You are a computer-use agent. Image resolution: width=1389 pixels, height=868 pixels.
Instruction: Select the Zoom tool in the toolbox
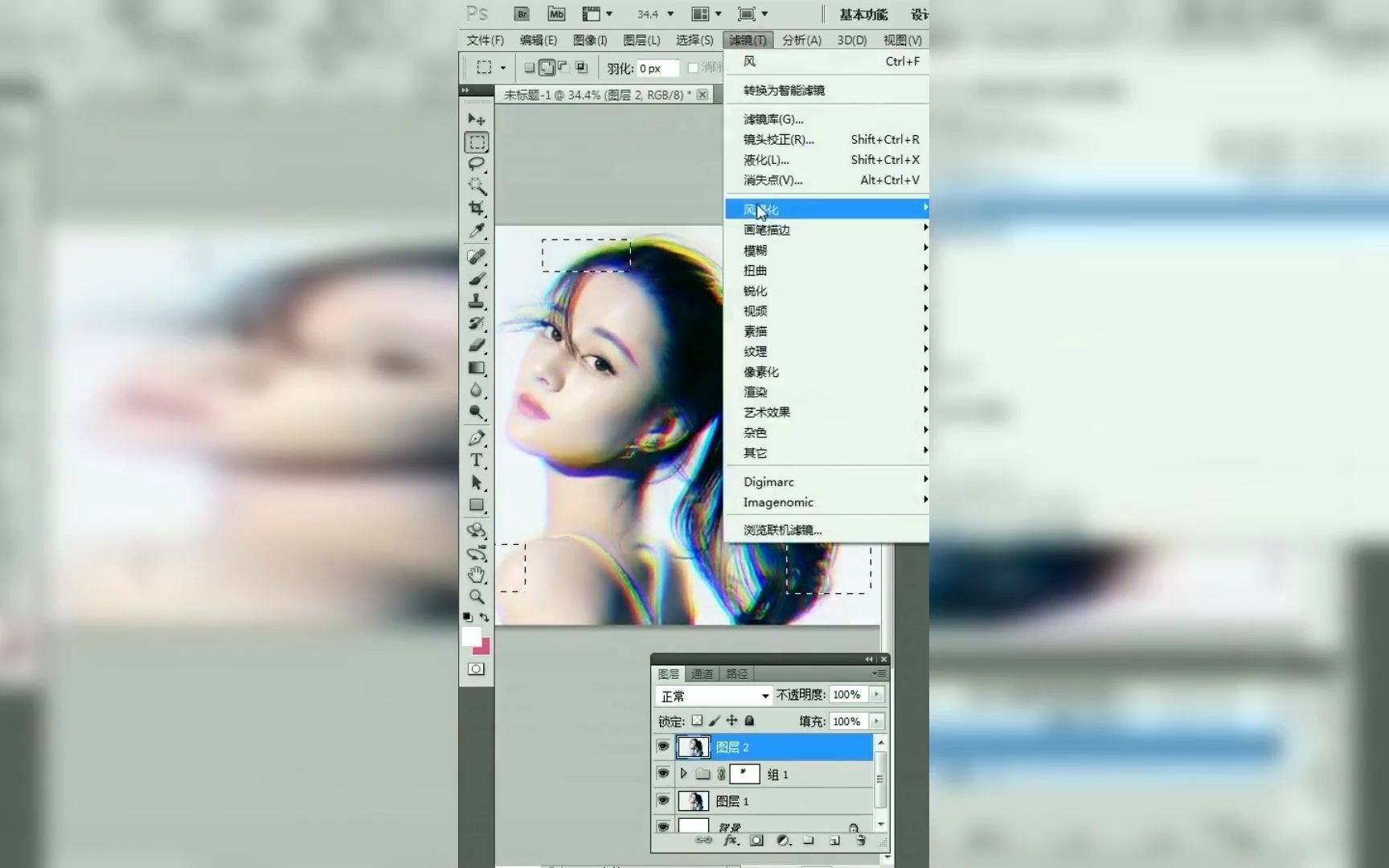click(477, 597)
